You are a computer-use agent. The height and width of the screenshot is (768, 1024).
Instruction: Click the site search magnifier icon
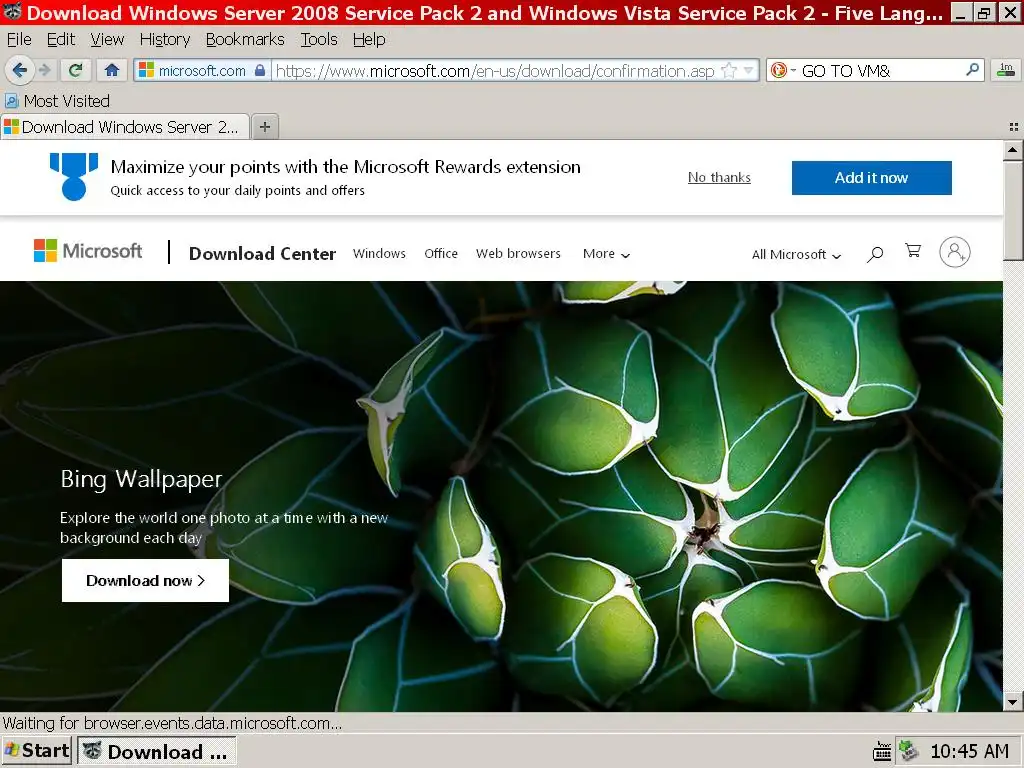coord(875,254)
